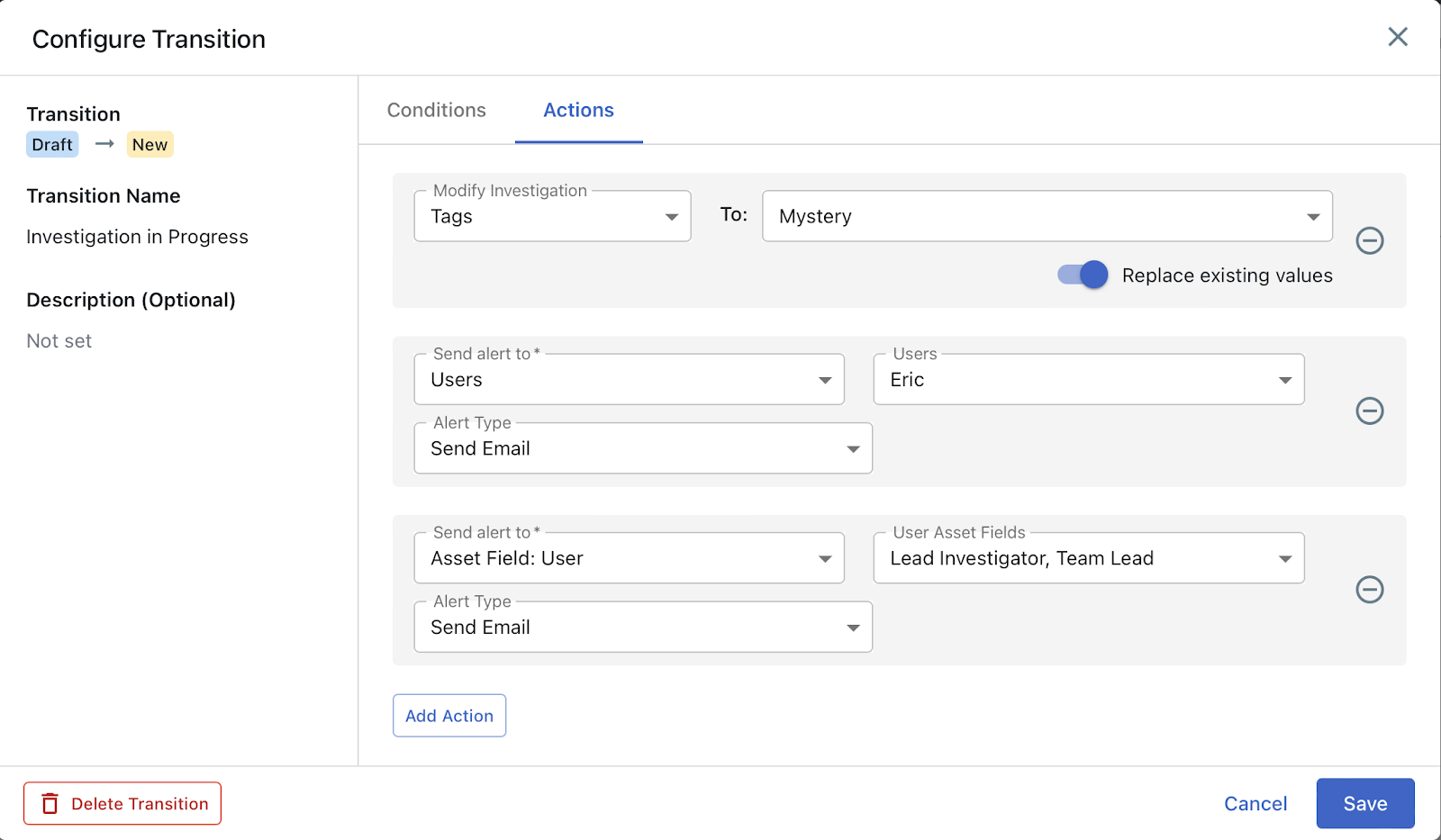Switch to the Conditions tab
Screen dimensions: 1441x840
point(437,110)
